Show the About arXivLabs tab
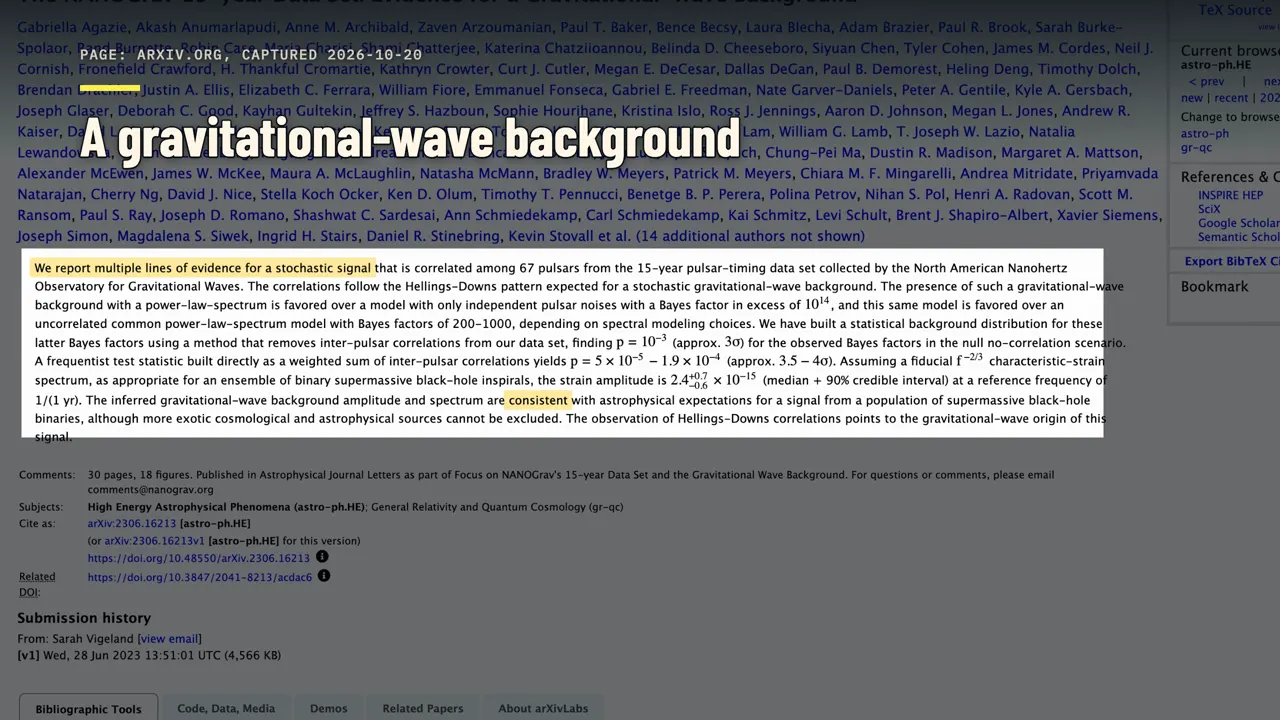 click(x=543, y=708)
